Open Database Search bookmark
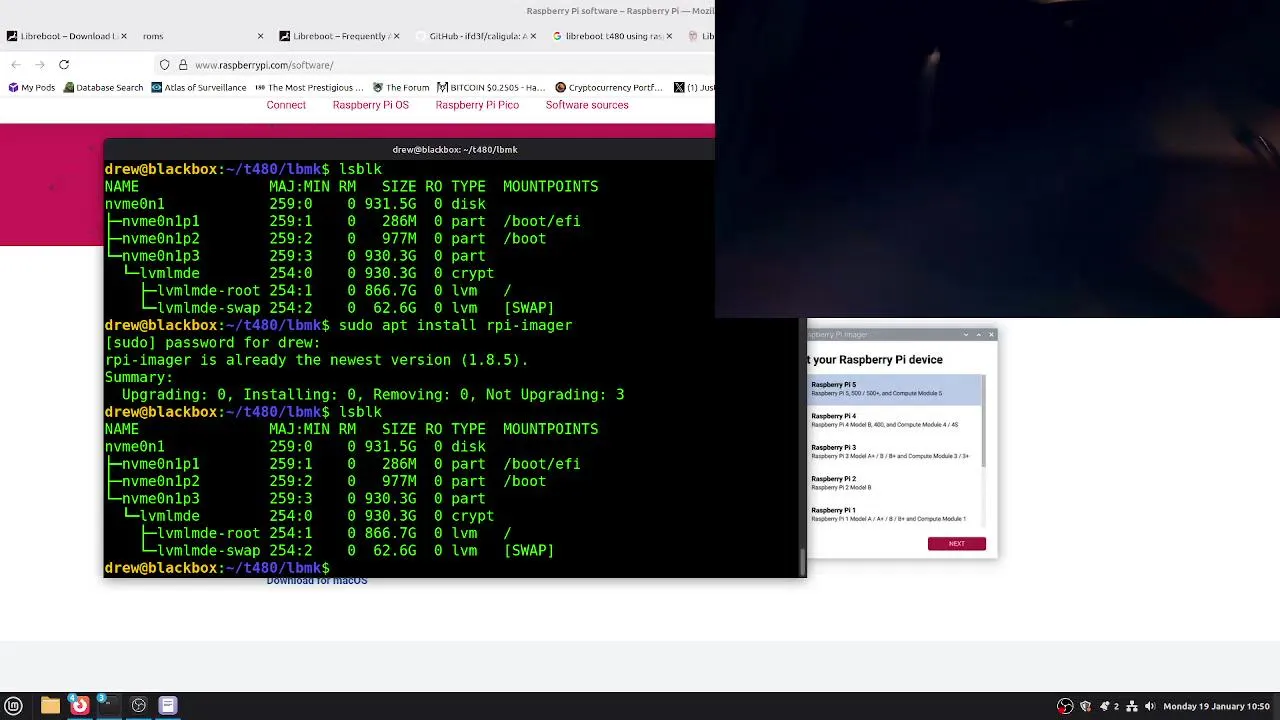The height and width of the screenshot is (720, 1280). point(103,88)
